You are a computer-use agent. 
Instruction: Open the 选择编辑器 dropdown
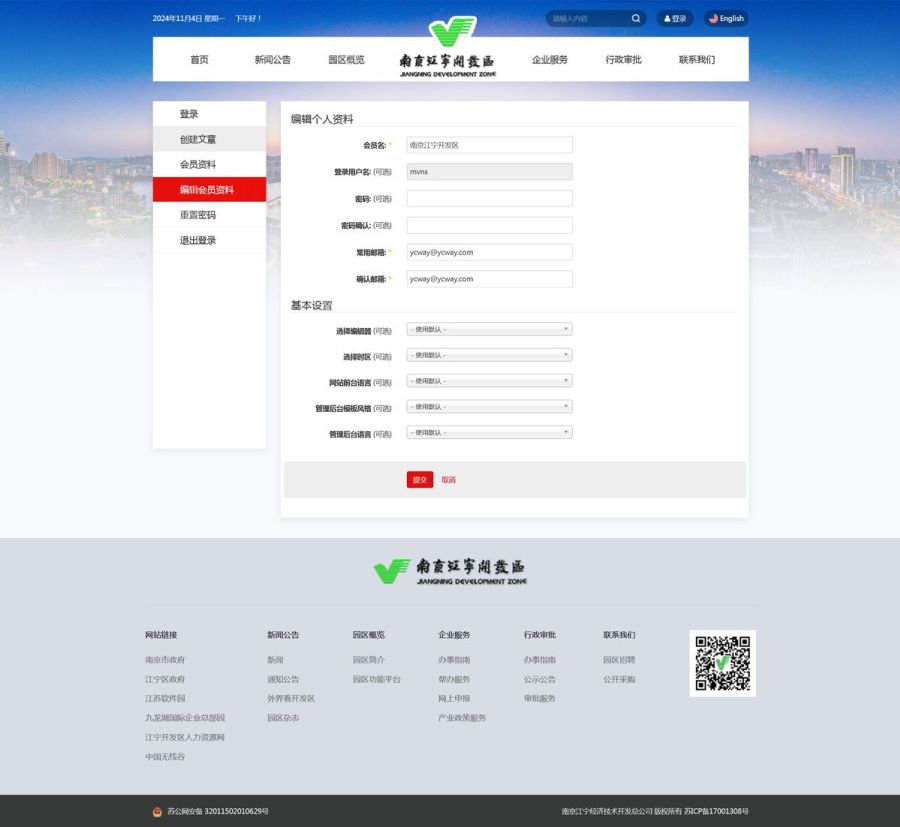click(489, 328)
